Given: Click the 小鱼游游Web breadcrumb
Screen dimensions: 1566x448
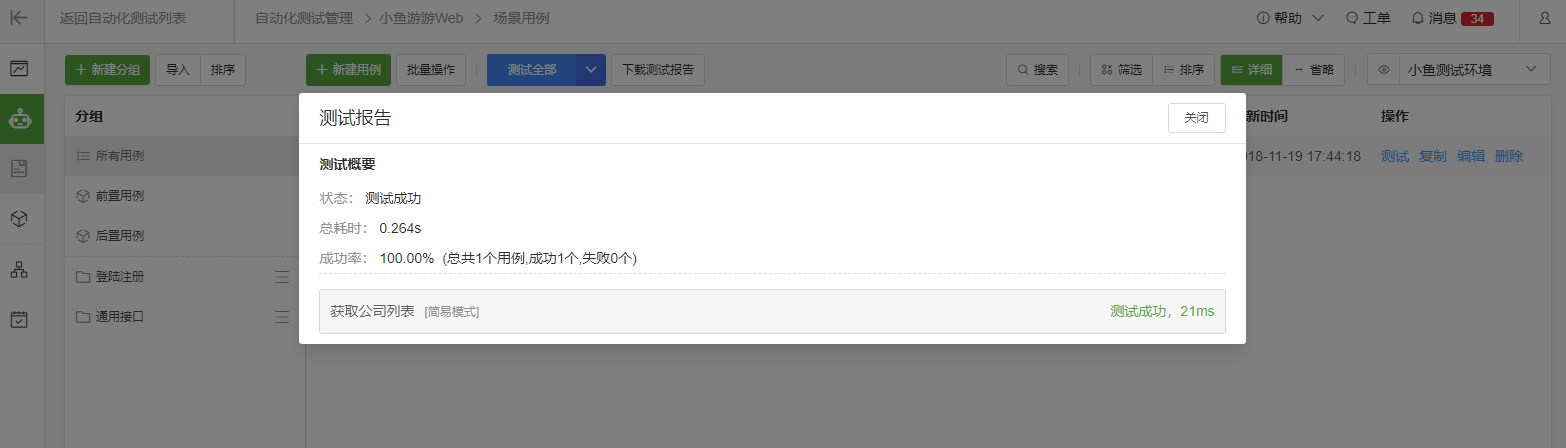Looking at the screenshot, I should (x=419, y=18).
